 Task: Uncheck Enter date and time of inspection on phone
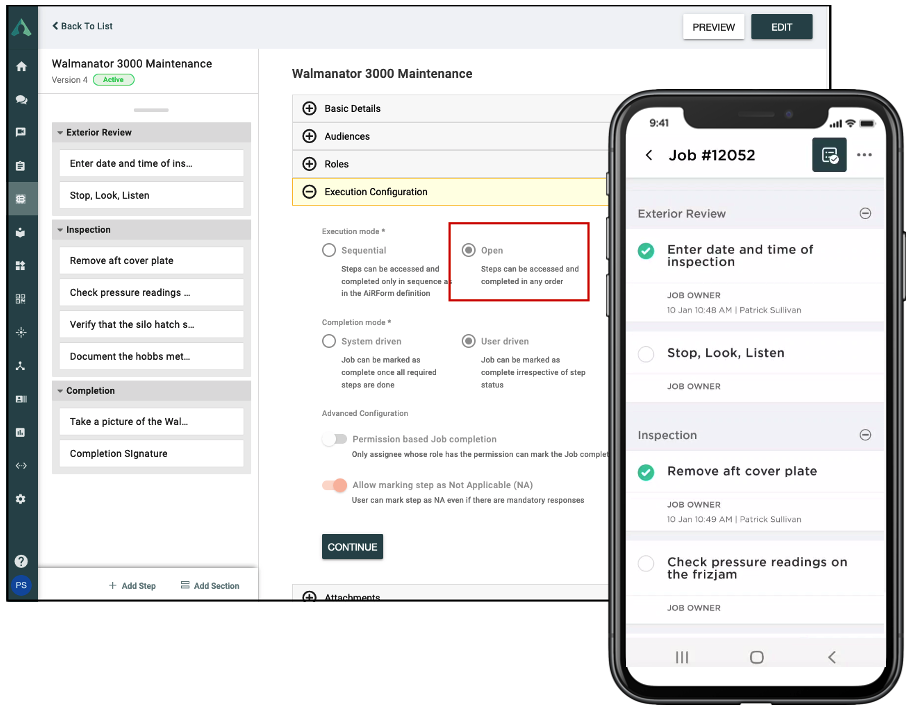coord(646,251)
